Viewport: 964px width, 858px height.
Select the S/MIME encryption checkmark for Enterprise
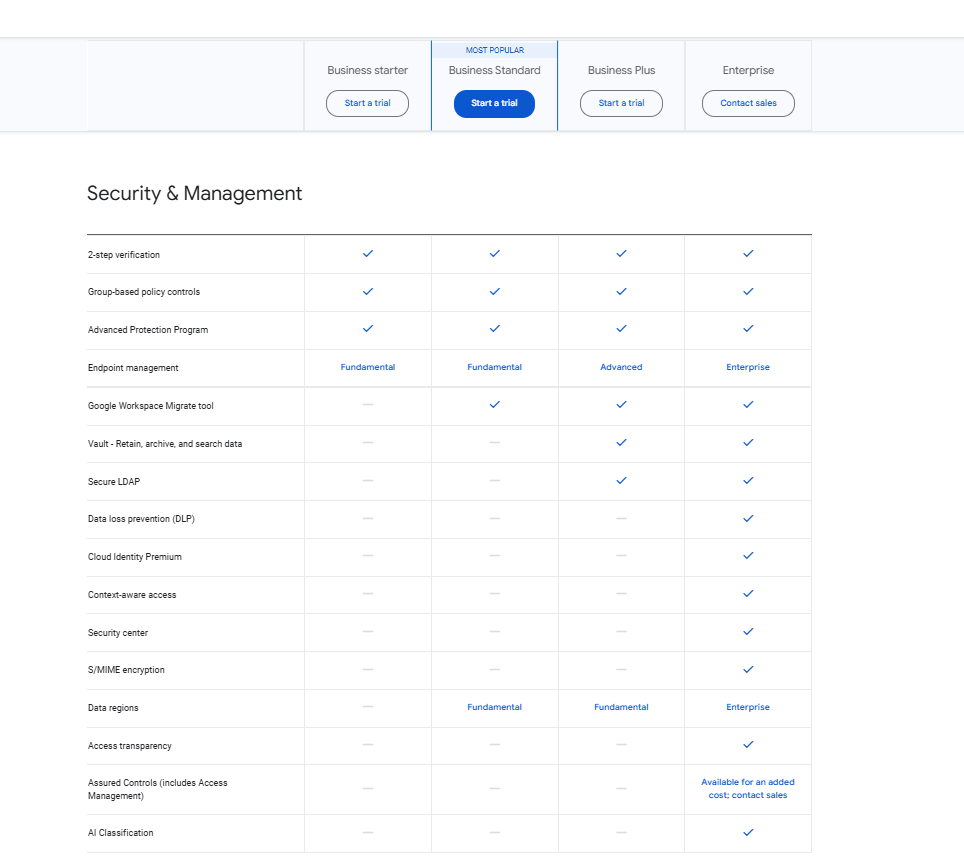748,669
